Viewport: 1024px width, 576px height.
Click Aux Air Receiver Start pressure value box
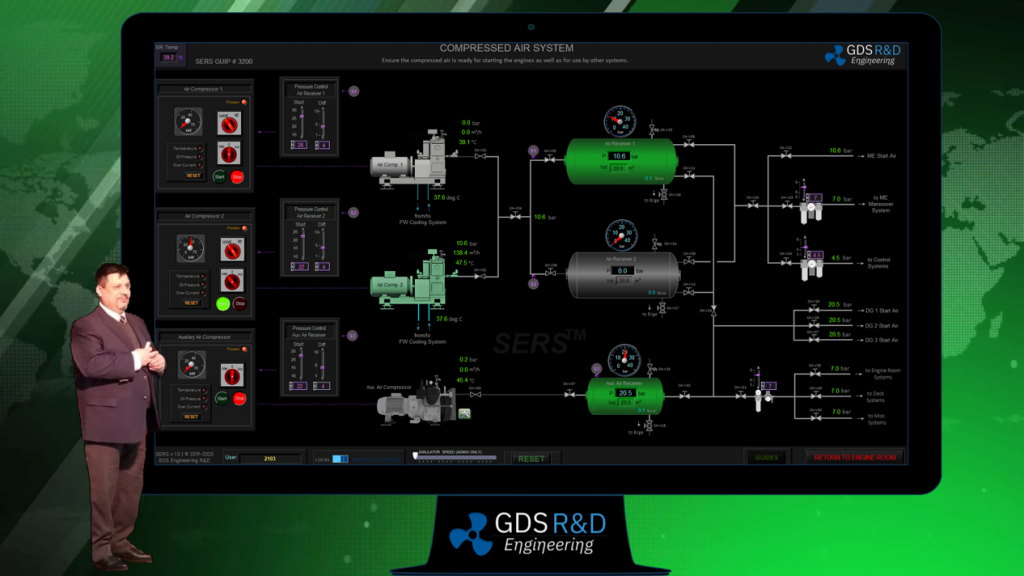298,386
